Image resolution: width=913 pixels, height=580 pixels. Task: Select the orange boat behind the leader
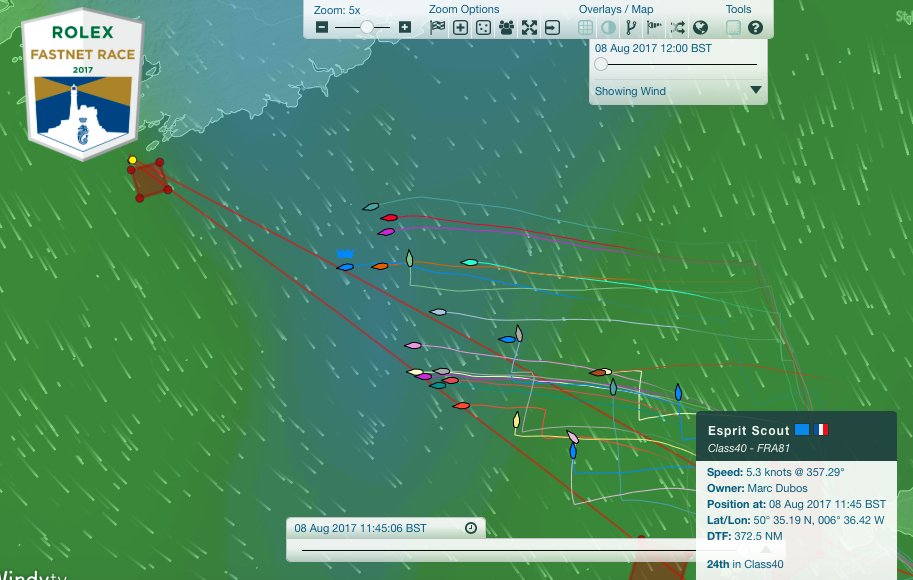[x=380, y=266]
